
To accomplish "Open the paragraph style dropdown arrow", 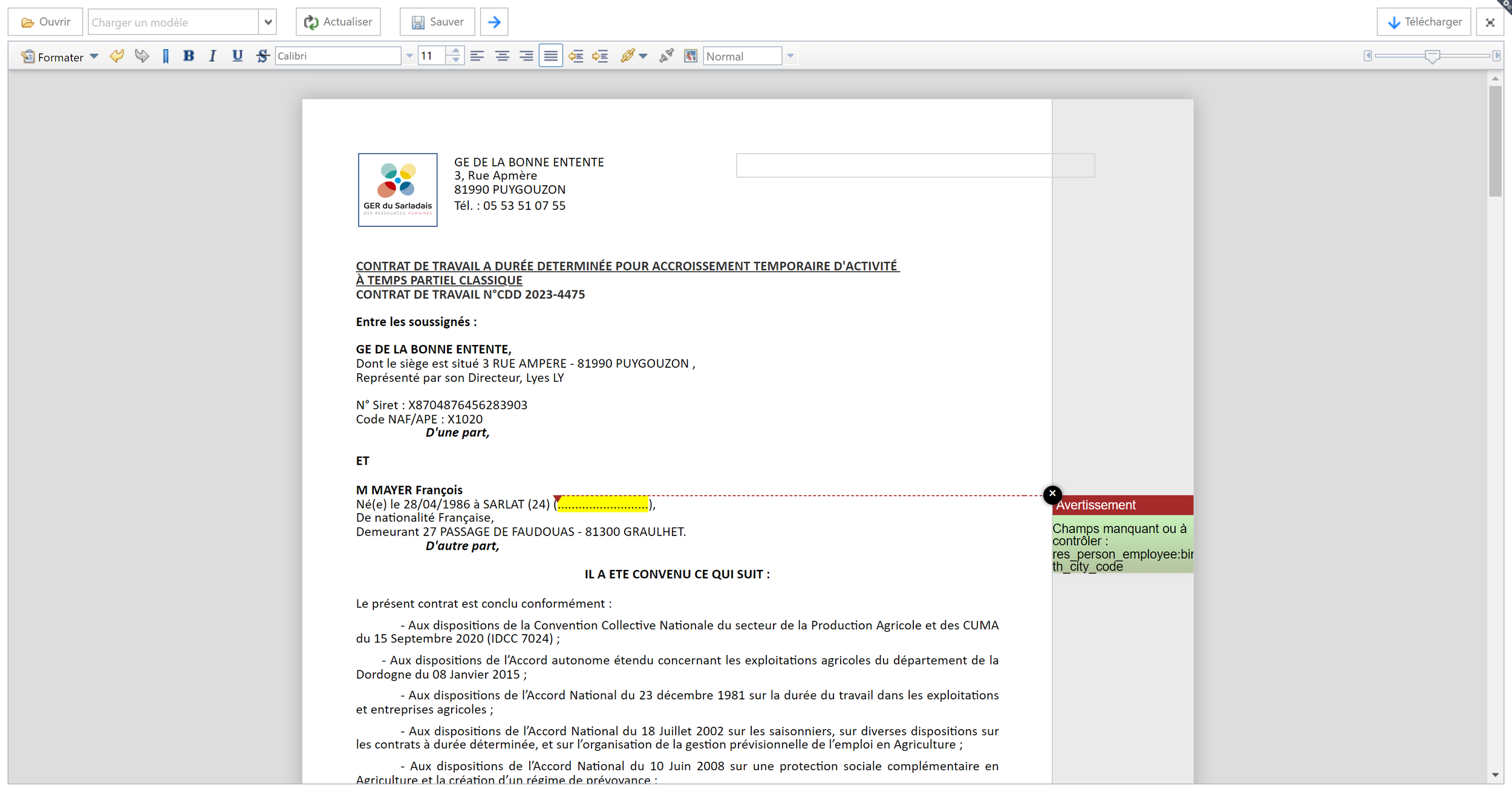I will coord(790,56).
